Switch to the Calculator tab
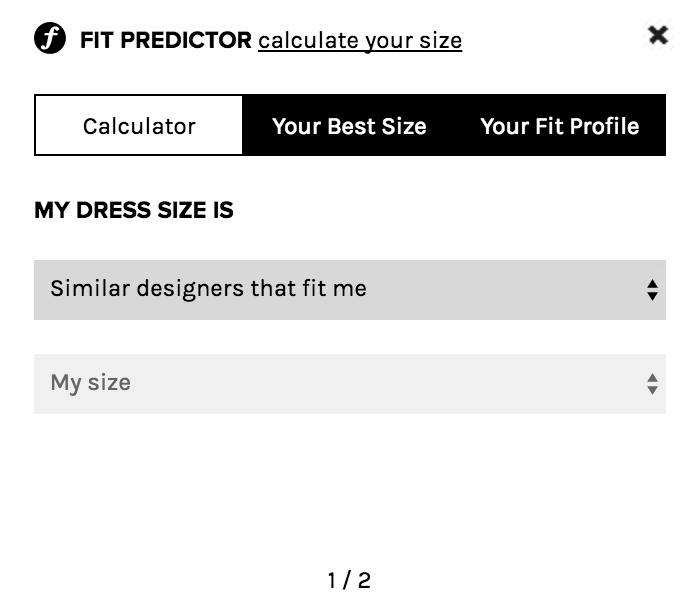 coord(139,125)
